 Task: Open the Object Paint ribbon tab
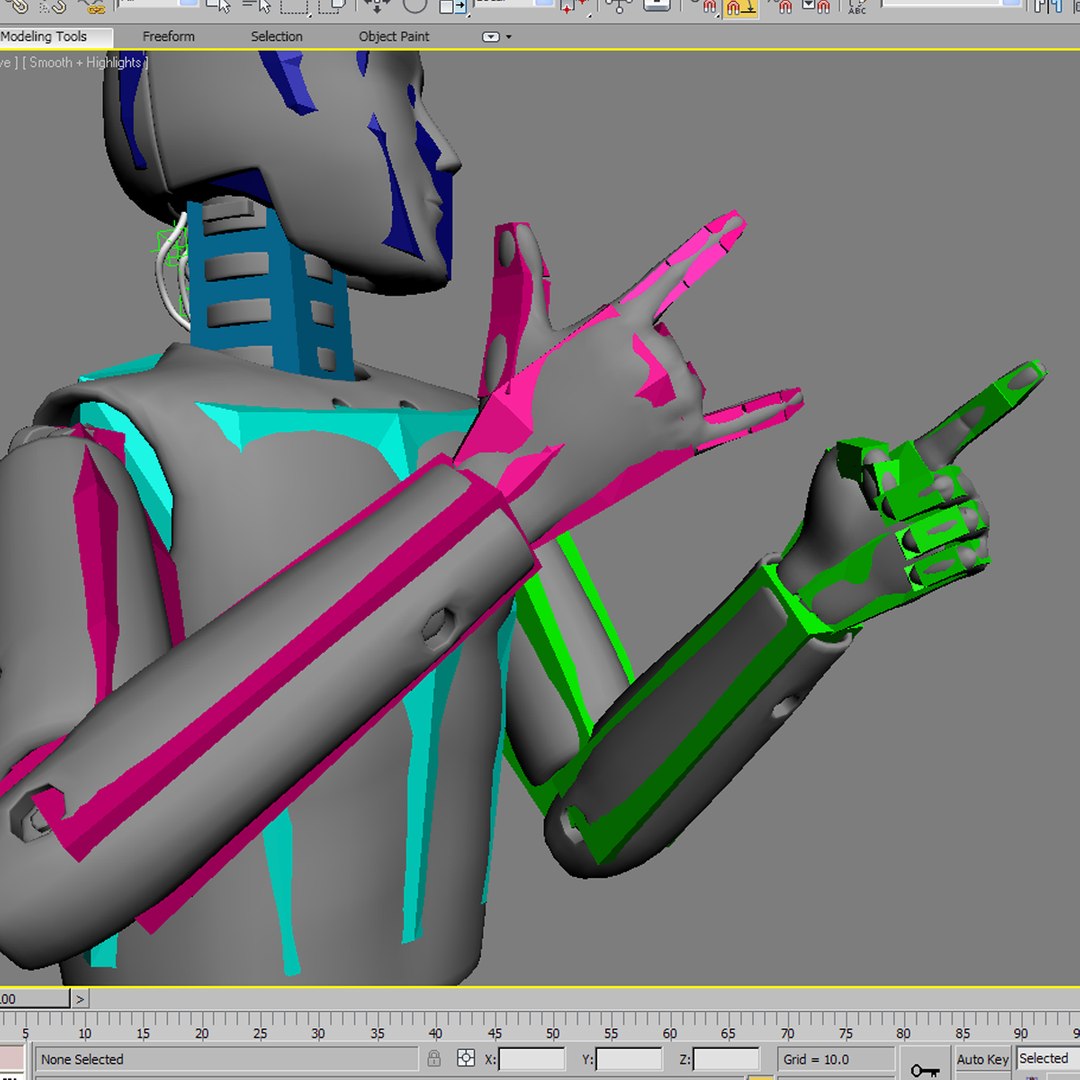pyautogui.click(x=393, y=37)
